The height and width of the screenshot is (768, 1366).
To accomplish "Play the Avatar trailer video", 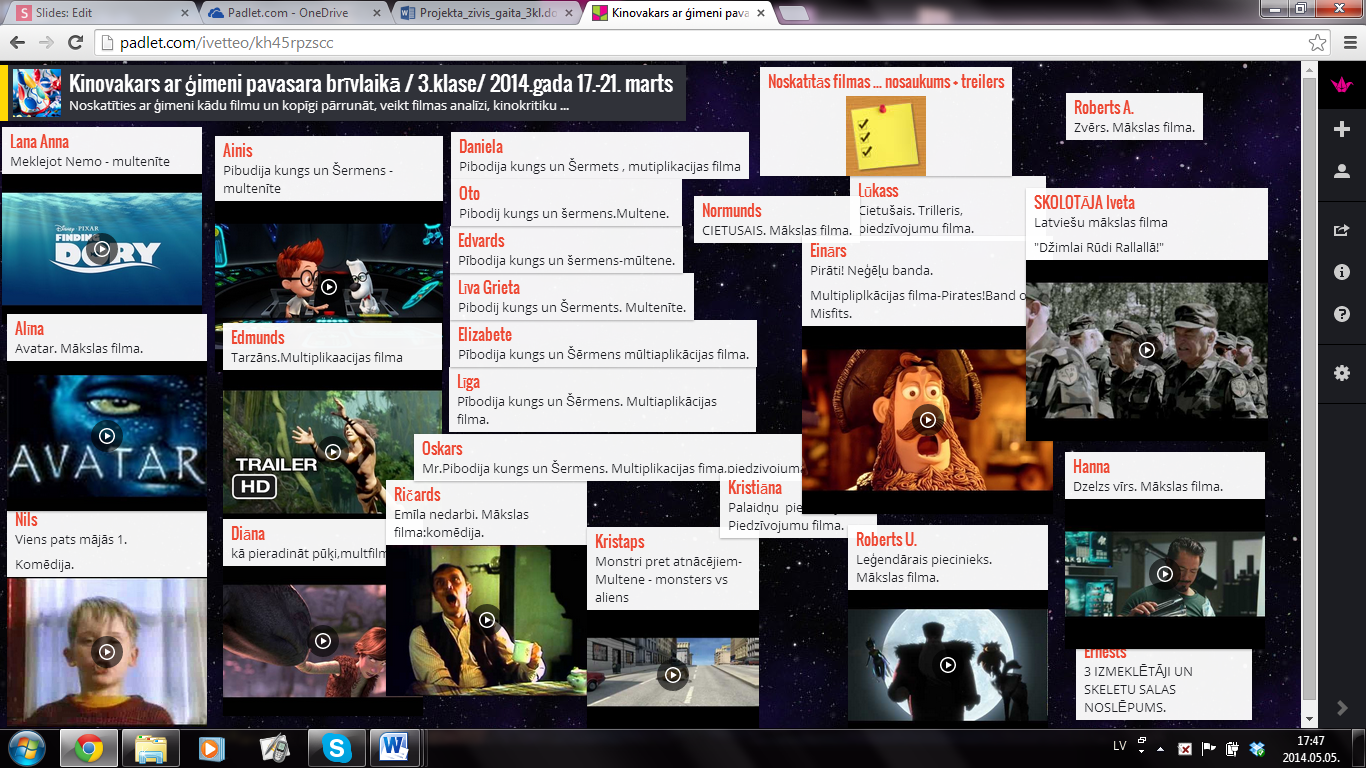I will pyautogui.click(x=107, y=436).
